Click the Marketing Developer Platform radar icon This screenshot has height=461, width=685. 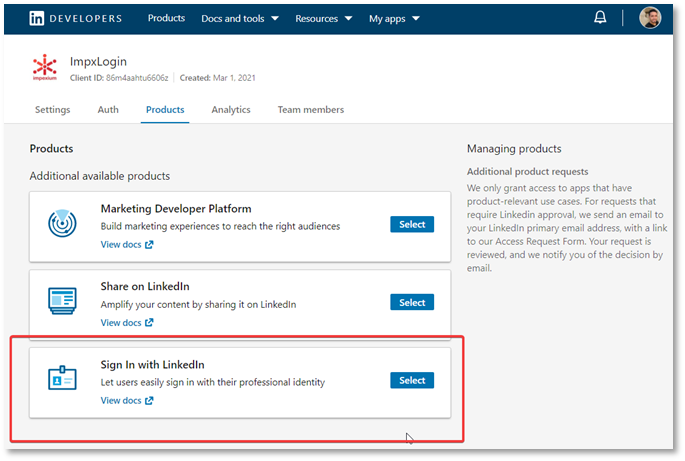62,223
